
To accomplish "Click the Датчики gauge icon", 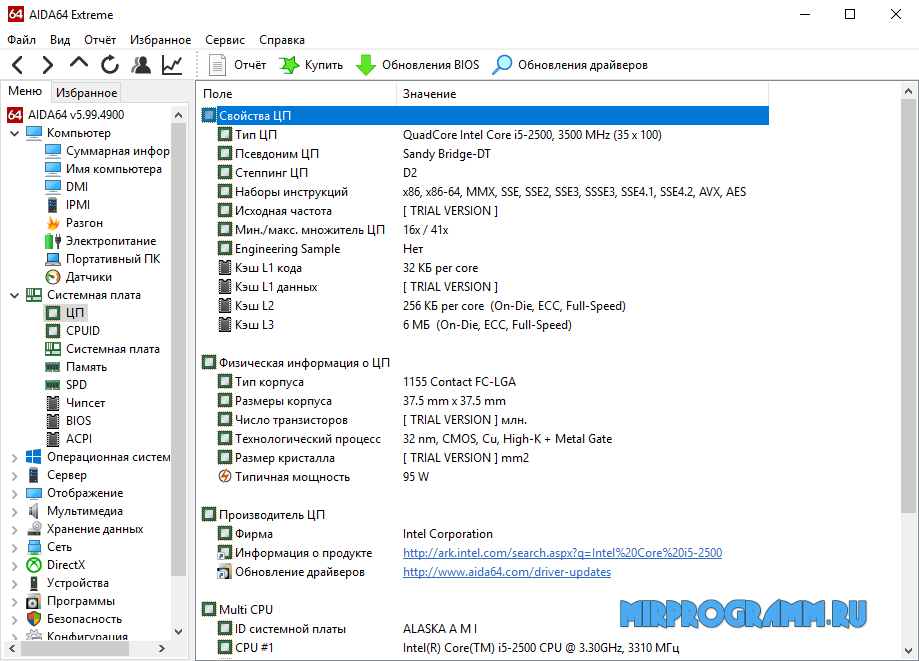I will click(53, 277).
